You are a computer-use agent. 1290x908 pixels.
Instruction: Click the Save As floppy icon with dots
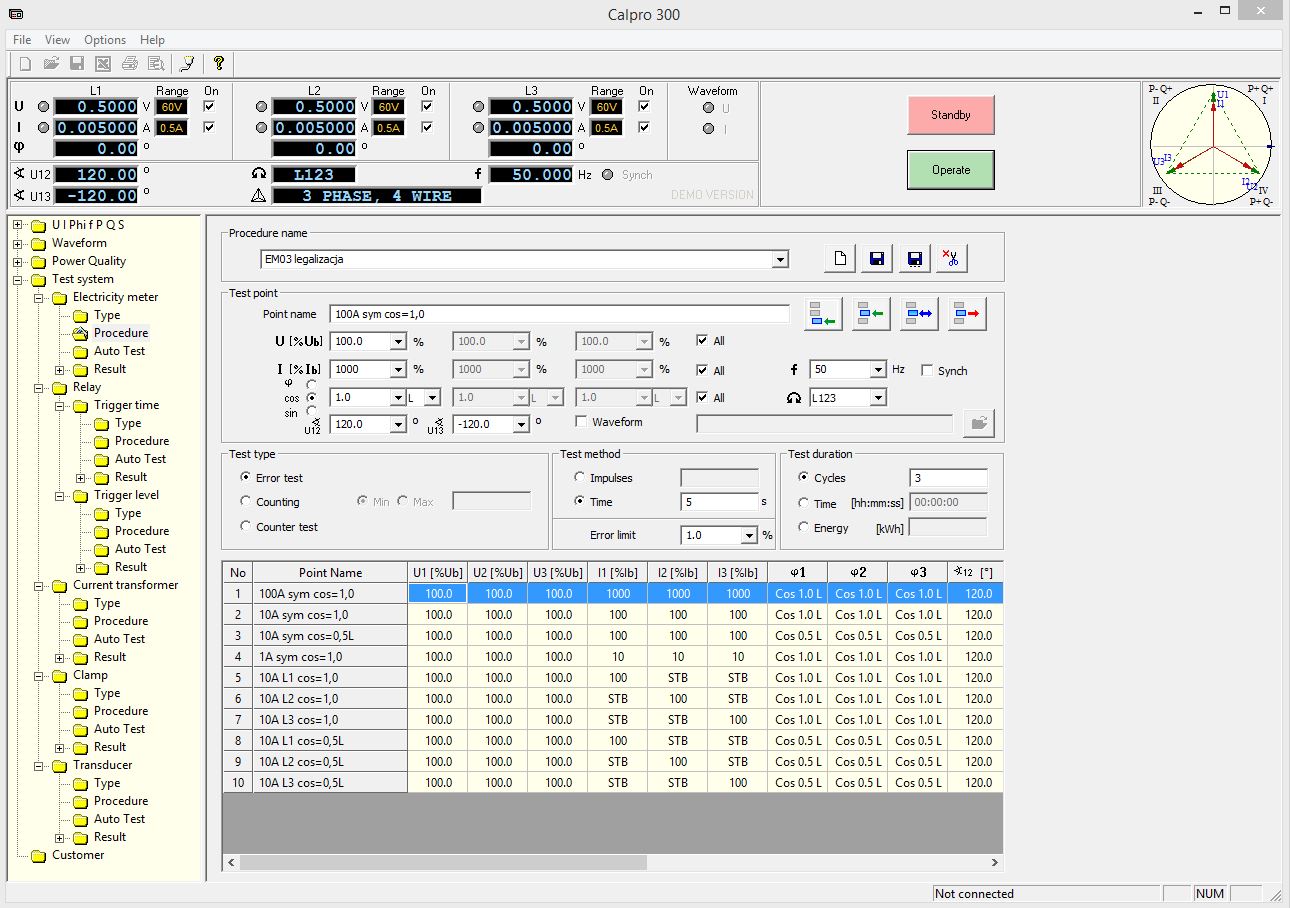(x=914, y=259)
